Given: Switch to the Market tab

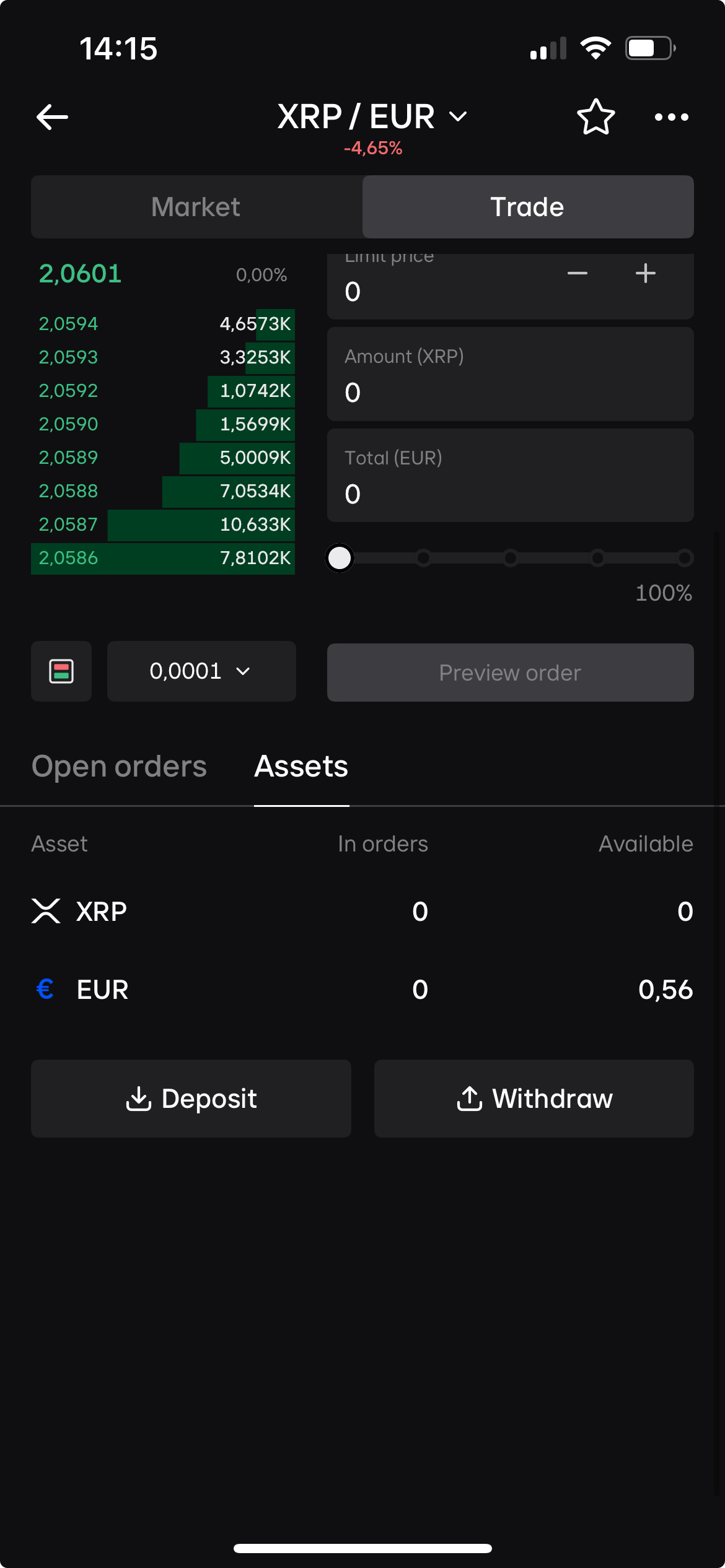Looking at the screenshot, I should click(196, 207).
